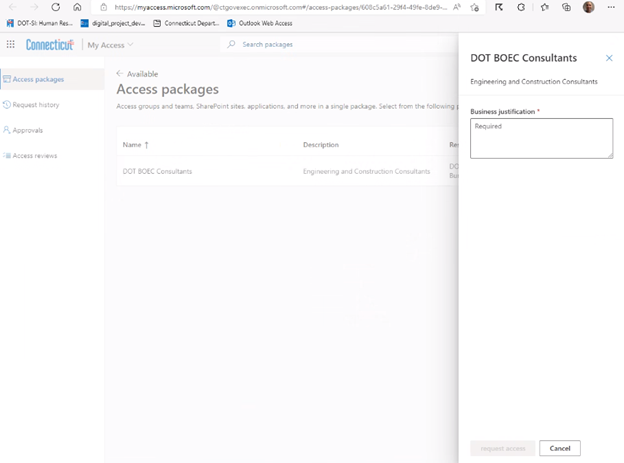Image resolution: width=624 pixels, height=463 pixels.
Task: Click the Business justification text box
Action: coord(541,138)
